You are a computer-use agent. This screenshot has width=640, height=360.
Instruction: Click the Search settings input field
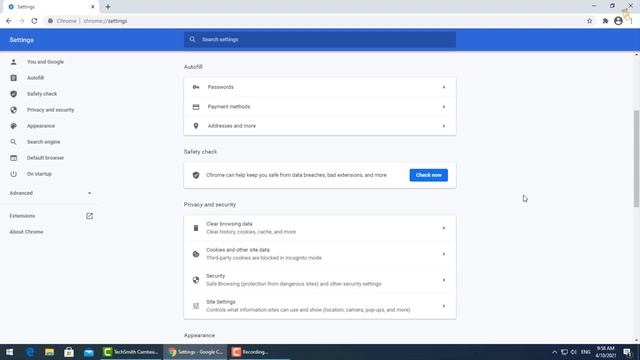pos(320,40)
